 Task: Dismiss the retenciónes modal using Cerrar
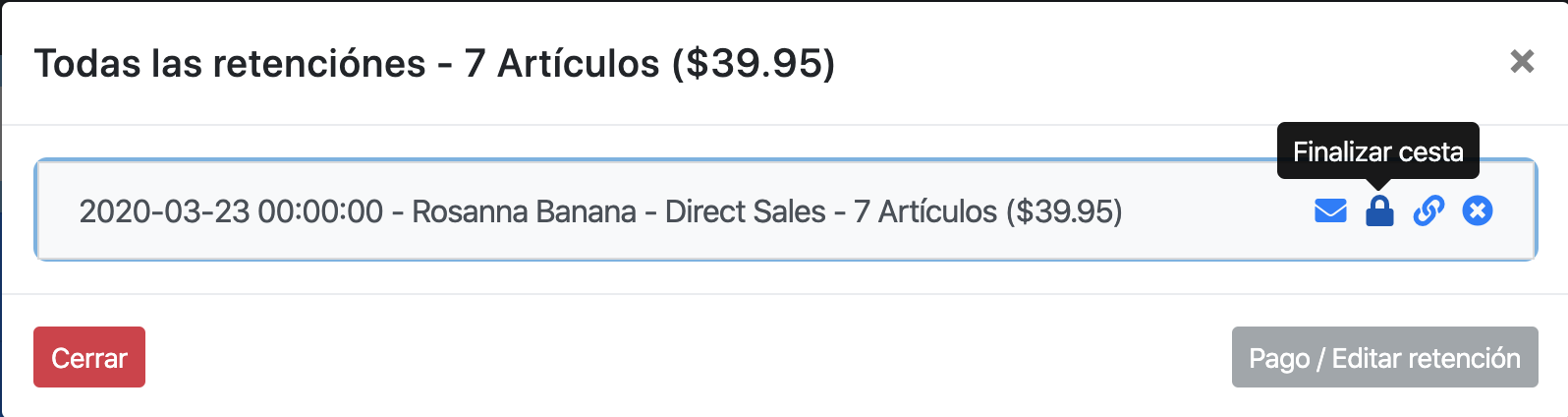[x=89, y=357]
